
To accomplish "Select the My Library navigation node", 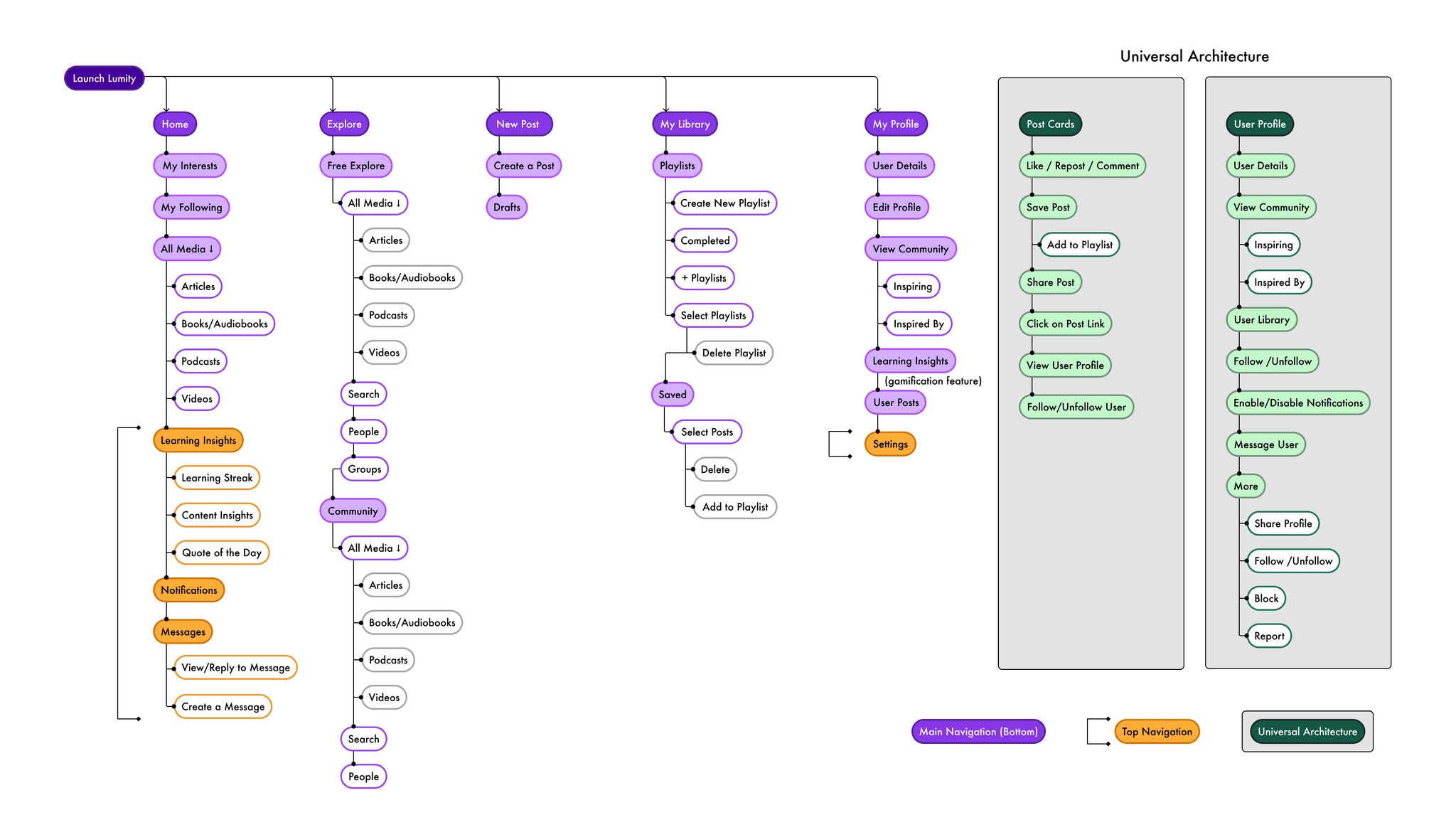I will pos(685,124).
